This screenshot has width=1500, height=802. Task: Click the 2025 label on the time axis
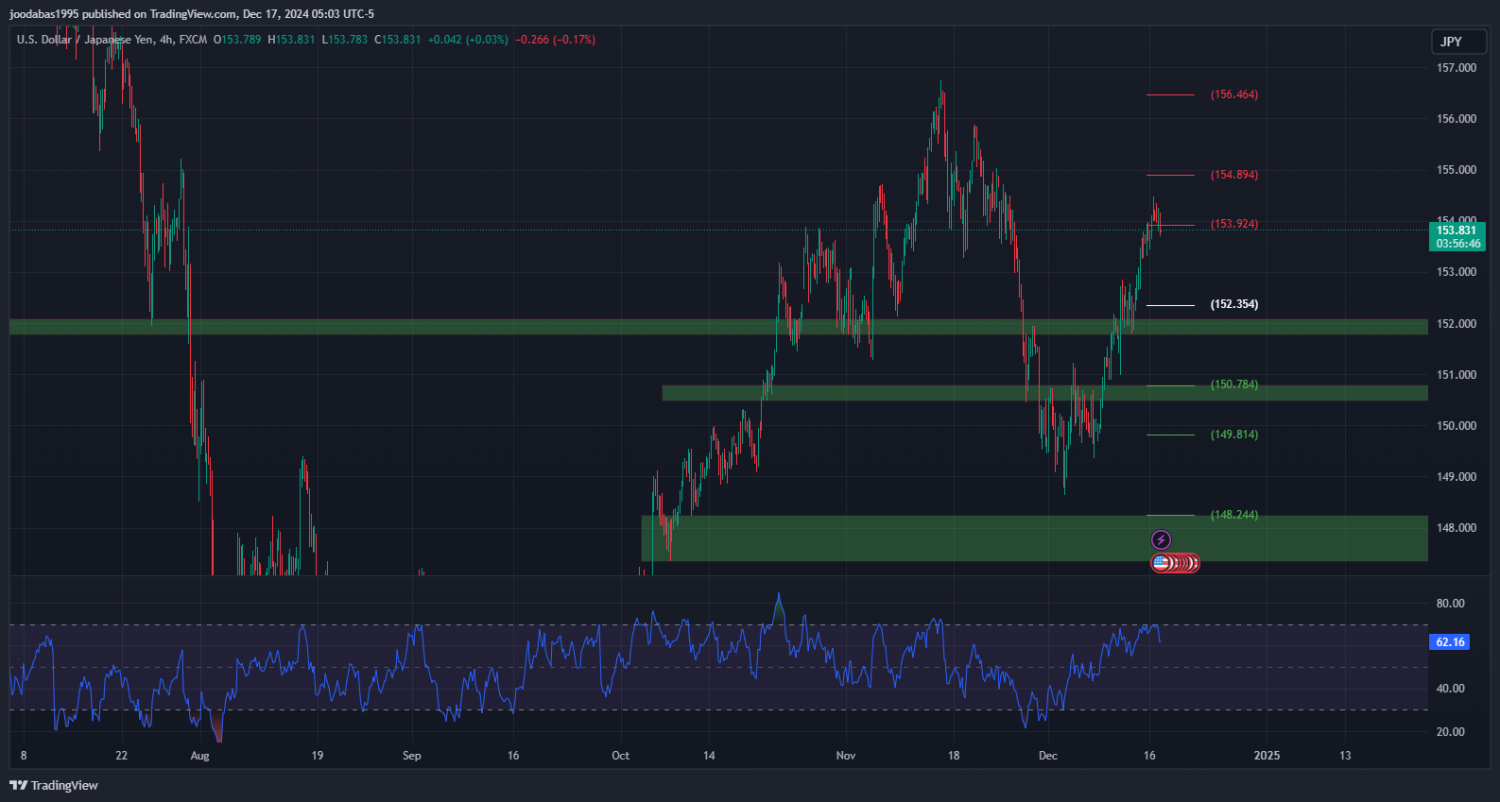click(1267, 756)
